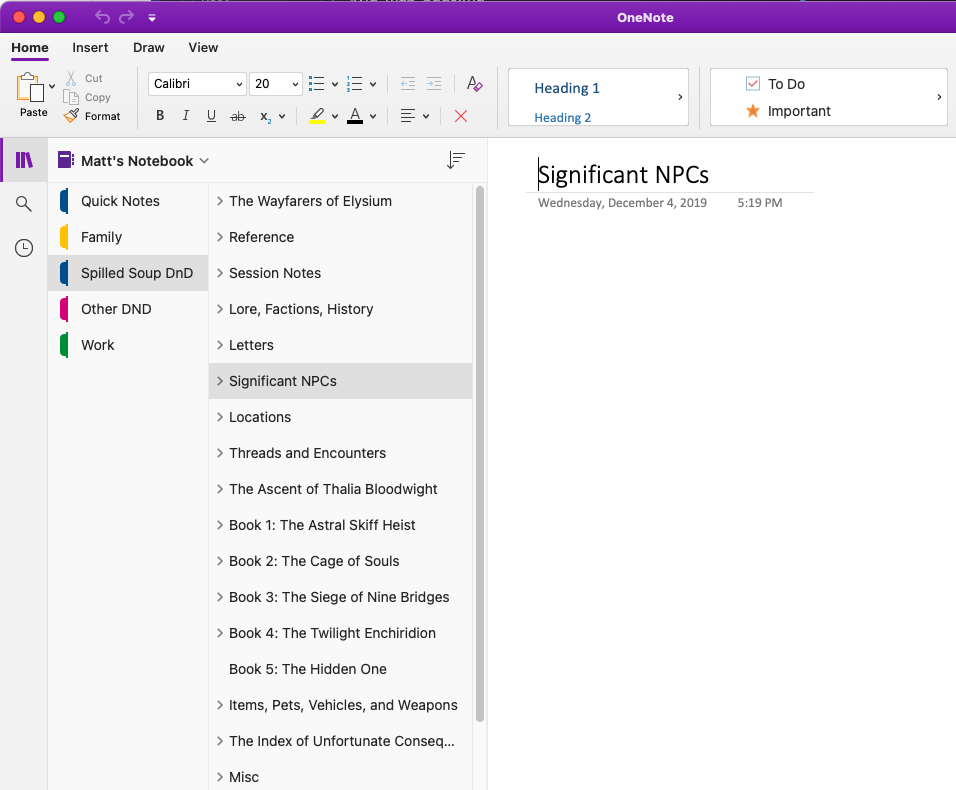Increase indent using the toolbar icon
Viewport: 956px width, 790px height.
(434, 83)
